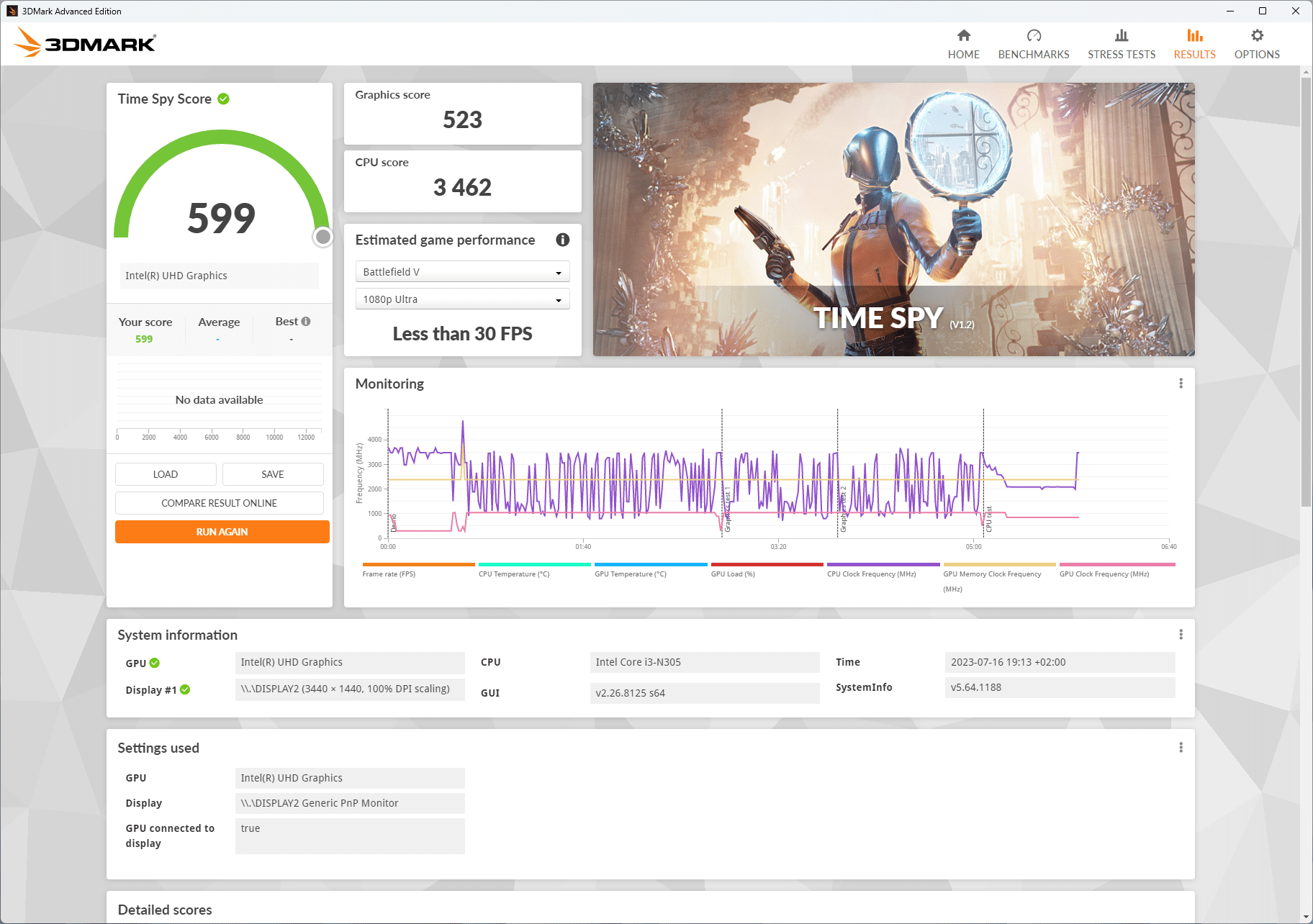Click Estimated game performance info icon

(x=562, y=240)
